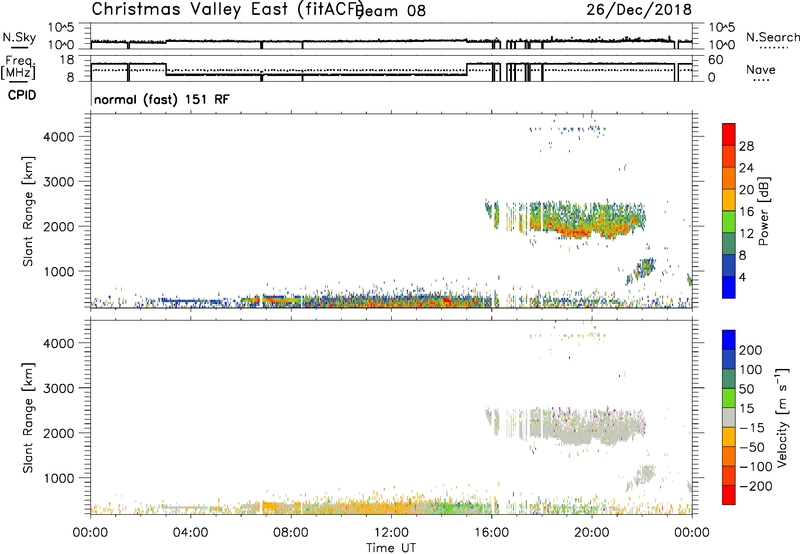800x554 pixels.
Task: Click the '4000' tick on the power panel axis
Action: pyautogui.click(x=59, y=137)
